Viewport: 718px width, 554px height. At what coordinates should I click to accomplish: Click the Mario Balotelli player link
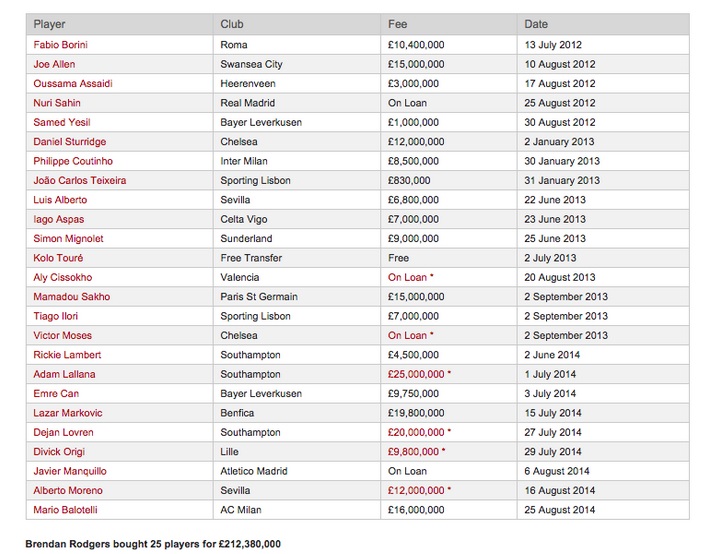coord(65,510)
